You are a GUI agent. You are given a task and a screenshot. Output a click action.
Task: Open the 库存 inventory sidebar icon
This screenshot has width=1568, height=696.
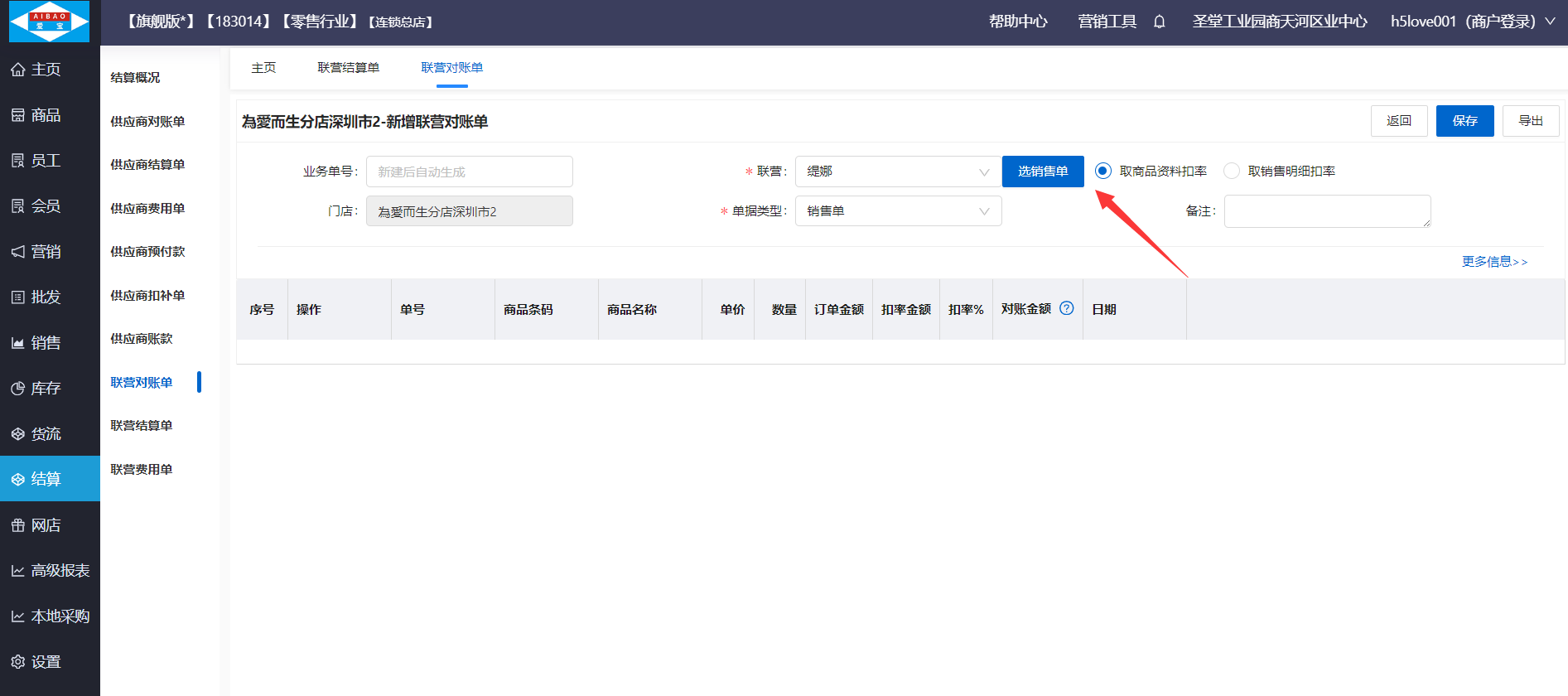tap(18, 389)
